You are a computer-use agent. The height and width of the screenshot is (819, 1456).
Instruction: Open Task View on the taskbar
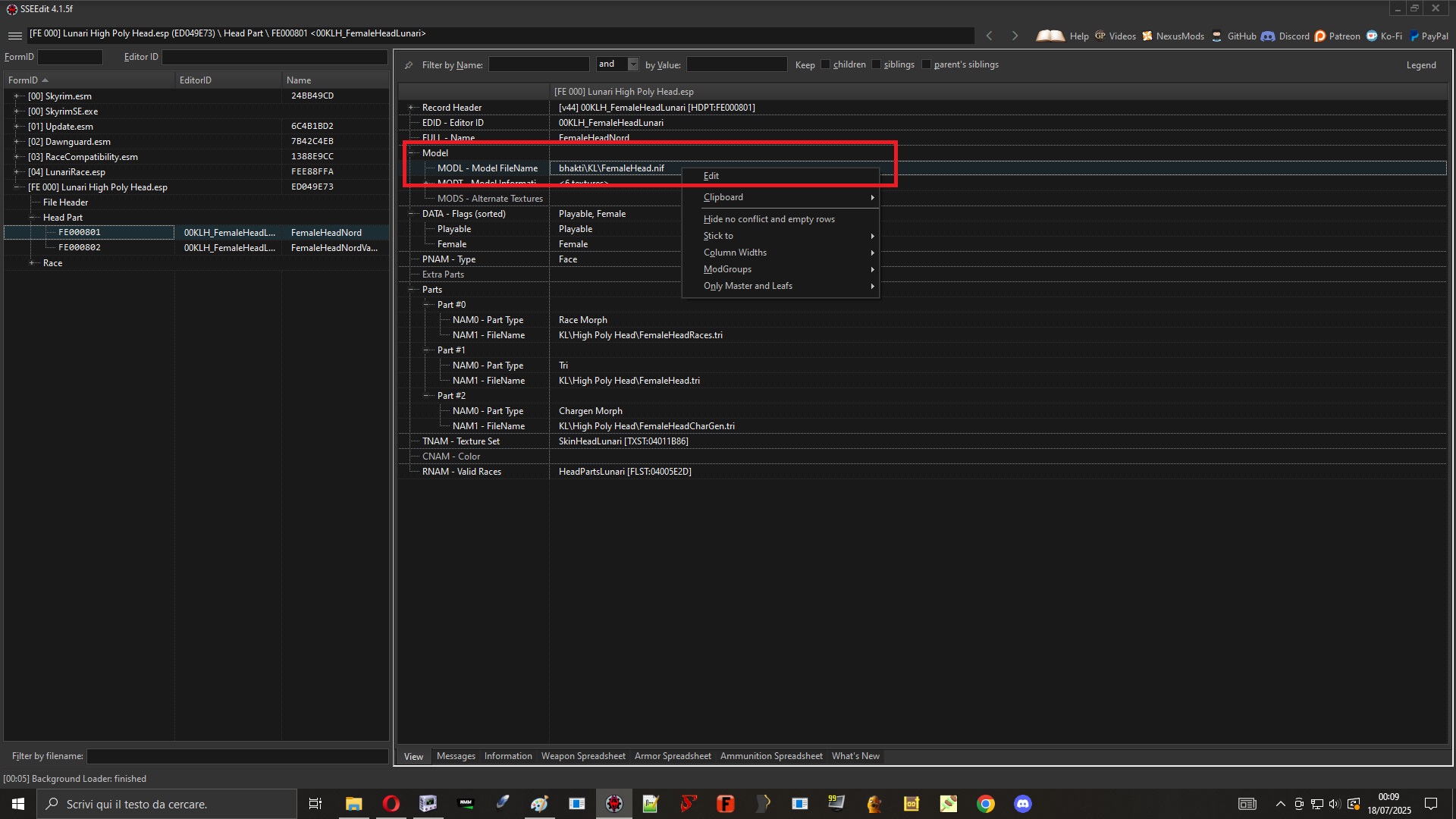(x=315, y=804)
